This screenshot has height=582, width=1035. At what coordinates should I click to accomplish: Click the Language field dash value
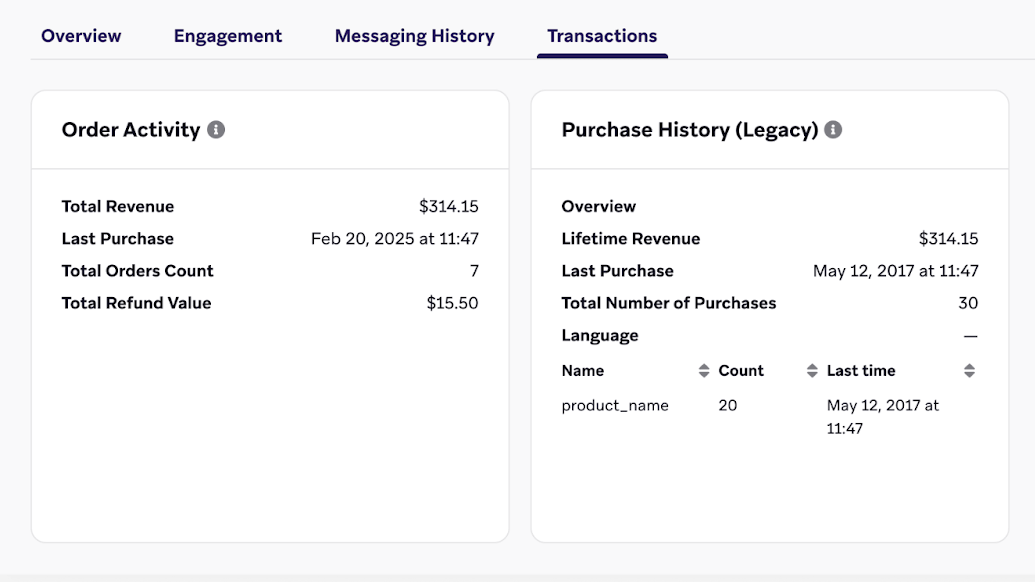click(x=970, y=336)
